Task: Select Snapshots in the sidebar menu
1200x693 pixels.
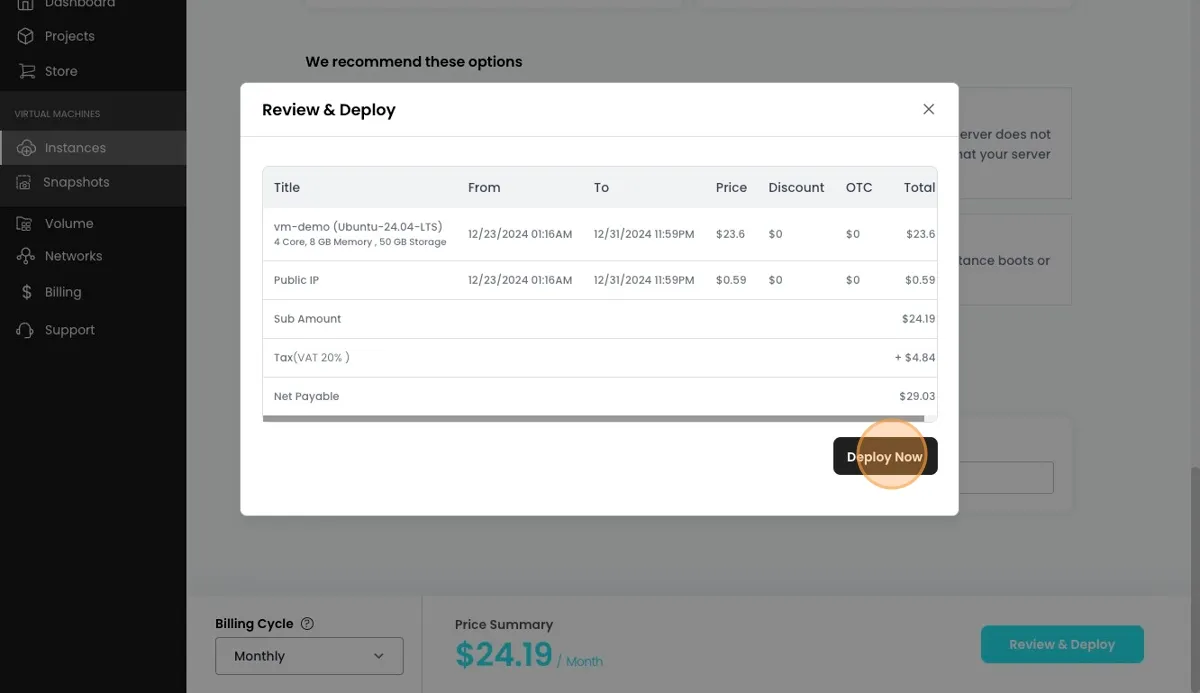Action: (76, 182)
